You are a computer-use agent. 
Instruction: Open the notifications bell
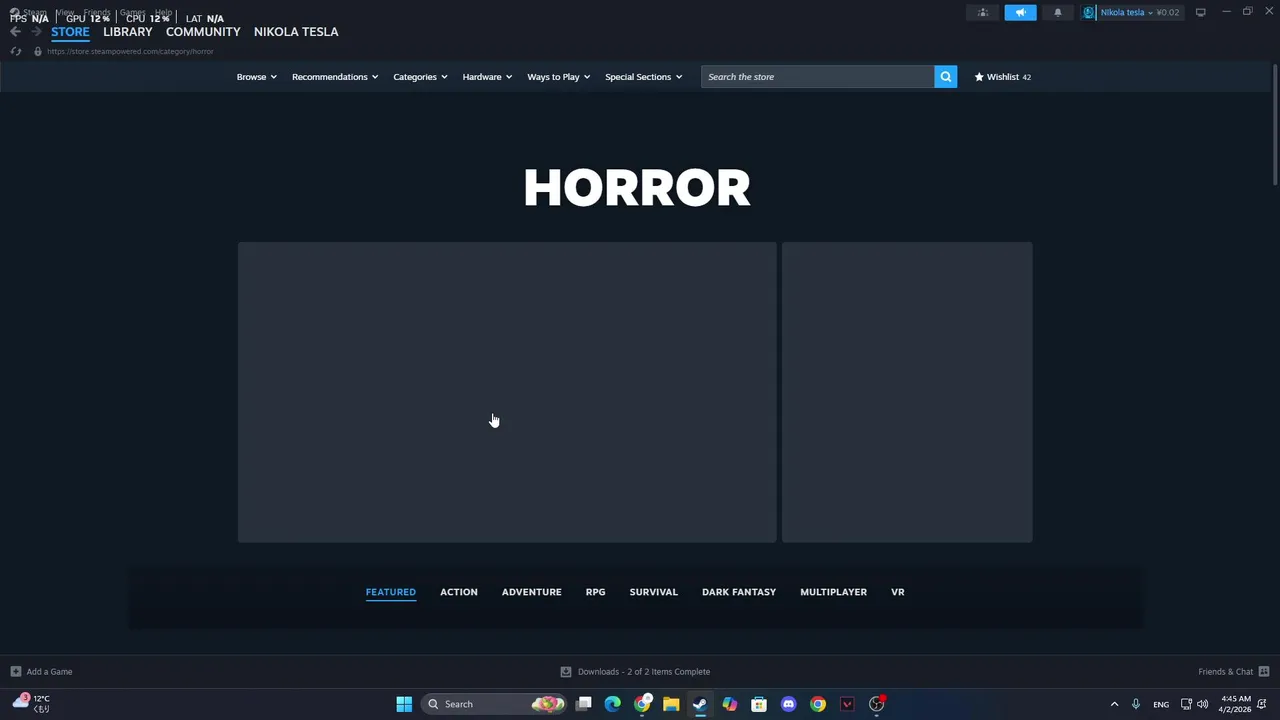1057,12
